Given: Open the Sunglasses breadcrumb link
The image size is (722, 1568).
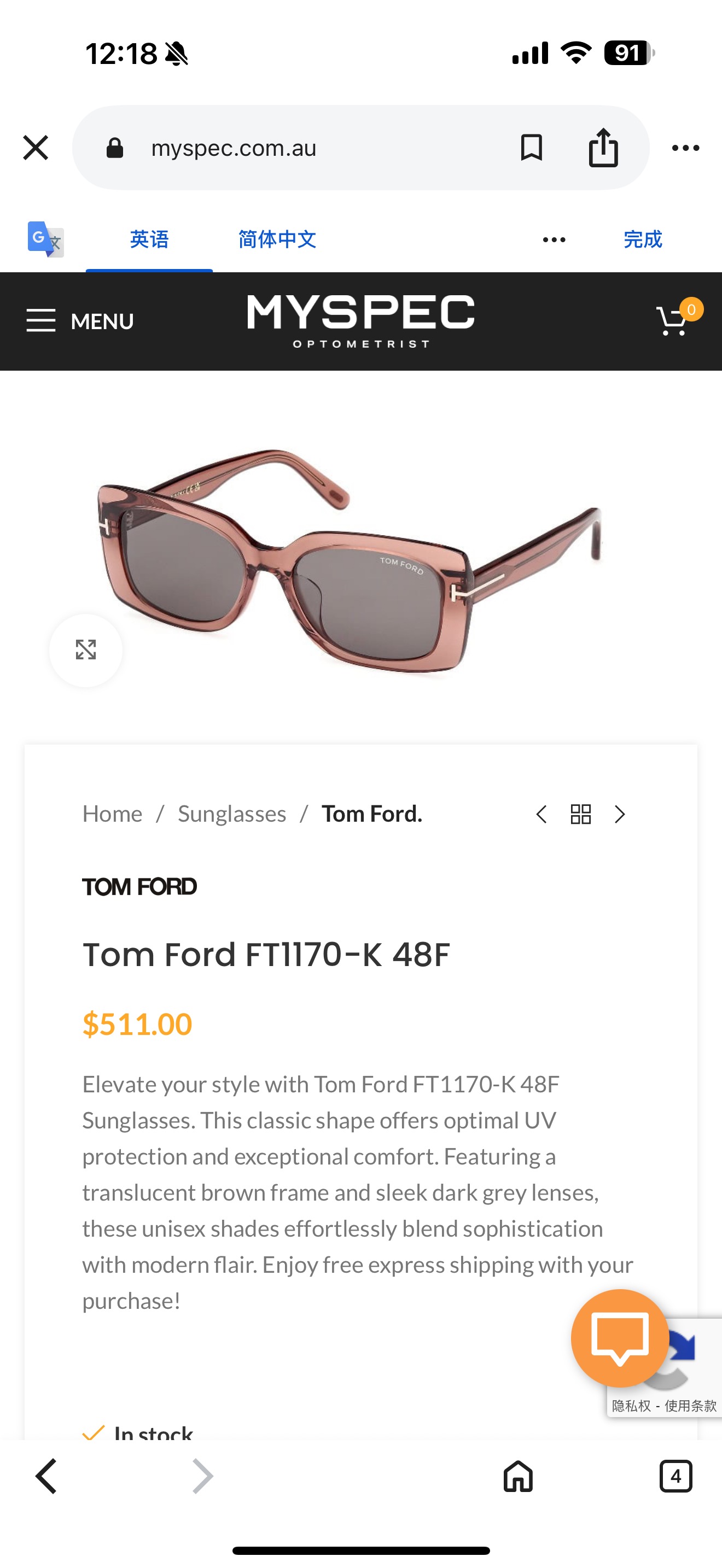Looking at the screenshot, I should coord(232,814).
